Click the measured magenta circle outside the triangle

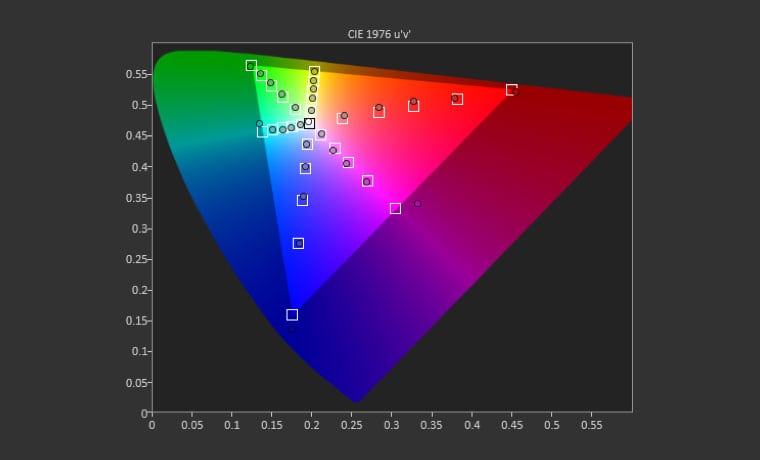point(417,204)
